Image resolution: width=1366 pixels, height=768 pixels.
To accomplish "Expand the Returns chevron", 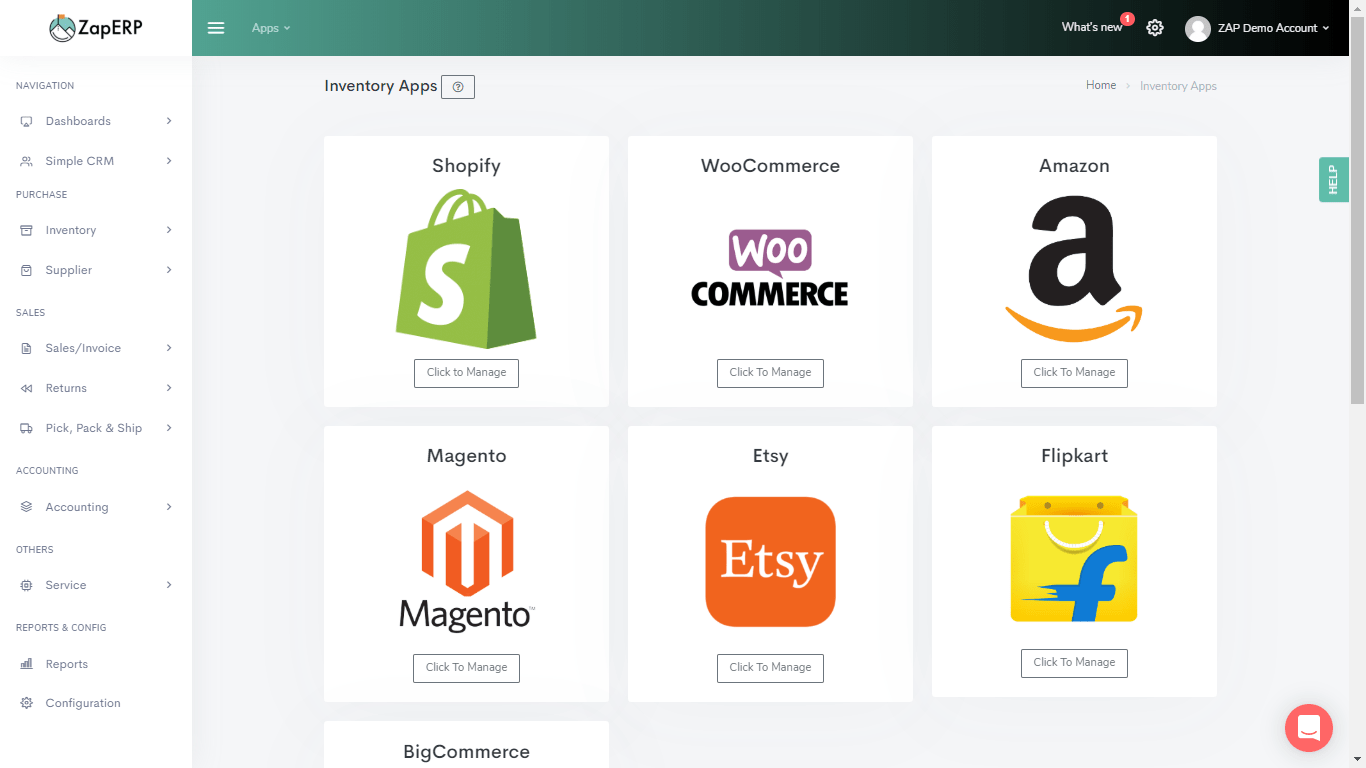I will coord(169,388).
